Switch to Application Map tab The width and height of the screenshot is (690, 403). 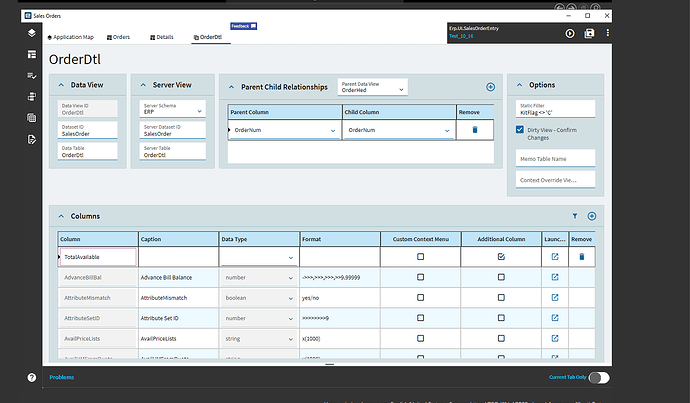click(71, 37)
